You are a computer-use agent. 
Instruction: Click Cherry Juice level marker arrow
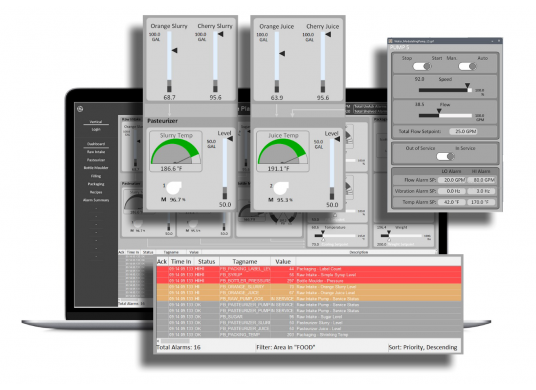click(328, 34)
